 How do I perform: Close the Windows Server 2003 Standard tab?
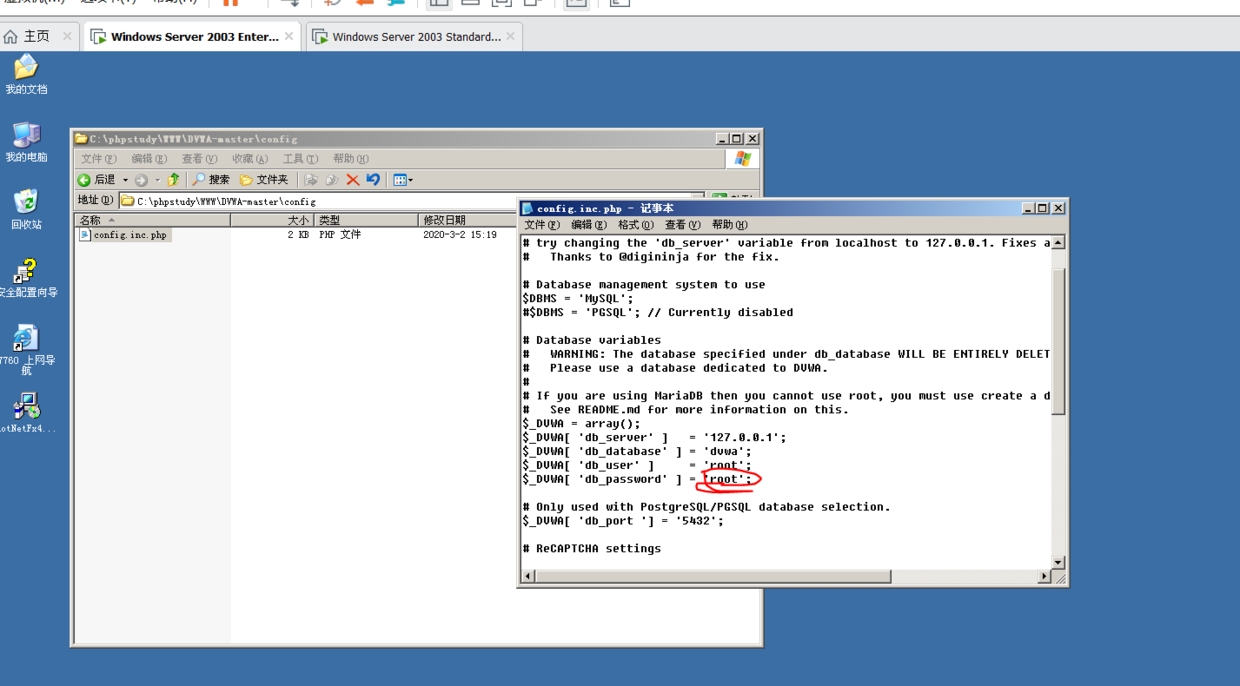[x=510, y=37]
